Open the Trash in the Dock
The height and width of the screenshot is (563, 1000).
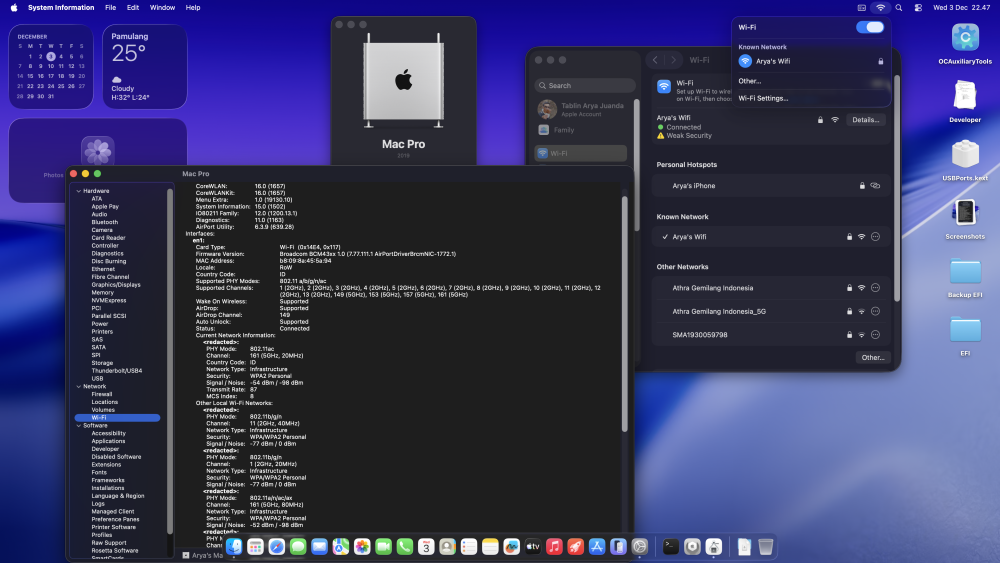tap(766, 546)
